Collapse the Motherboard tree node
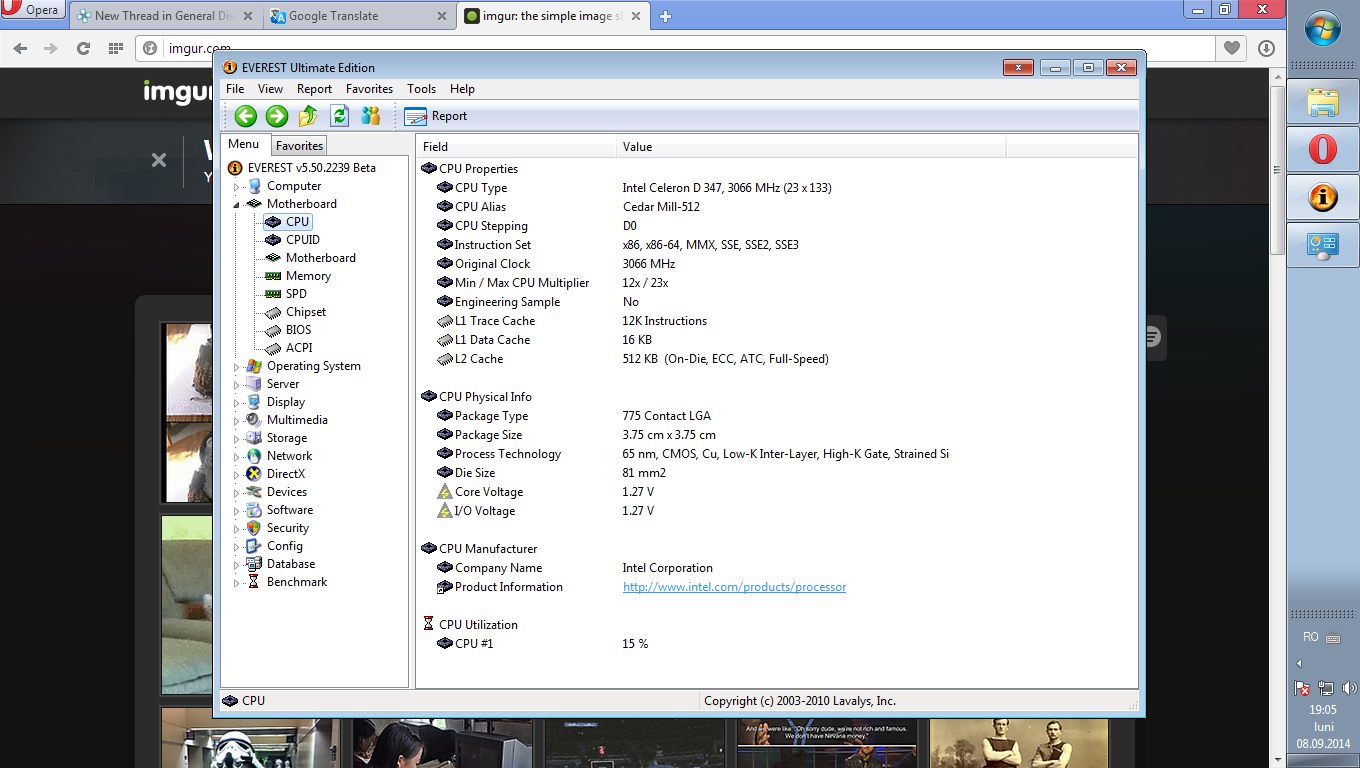This screenshot has width=1360, height=768. [237, 204]
